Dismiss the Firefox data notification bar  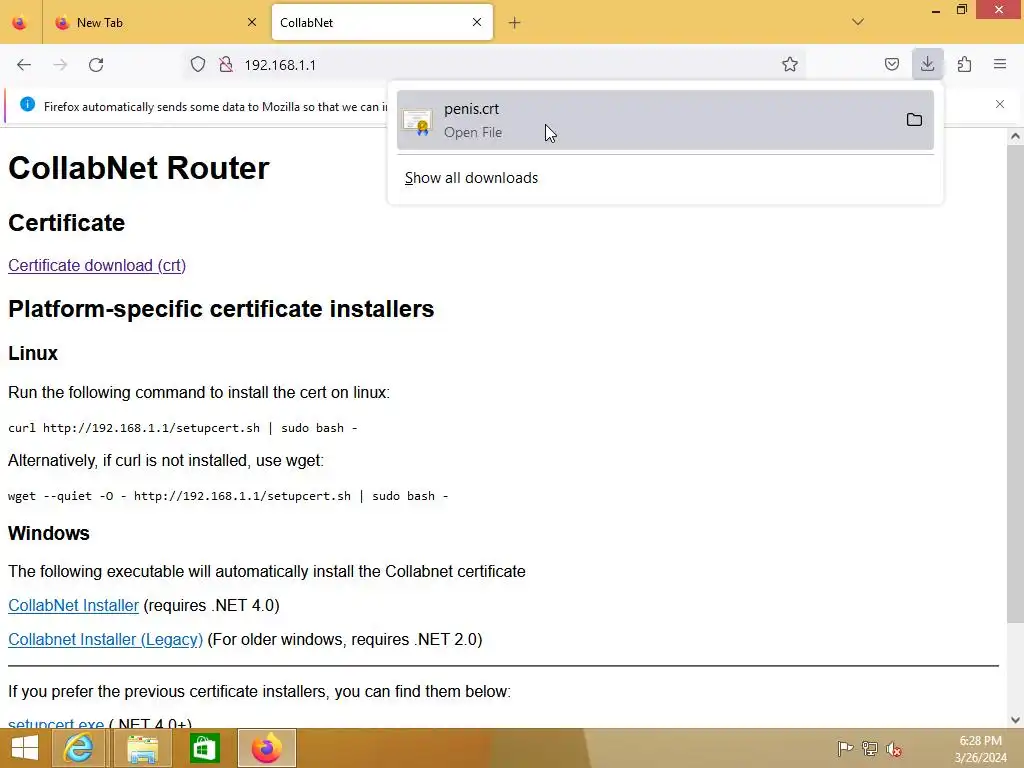[x=1000, y=104]
